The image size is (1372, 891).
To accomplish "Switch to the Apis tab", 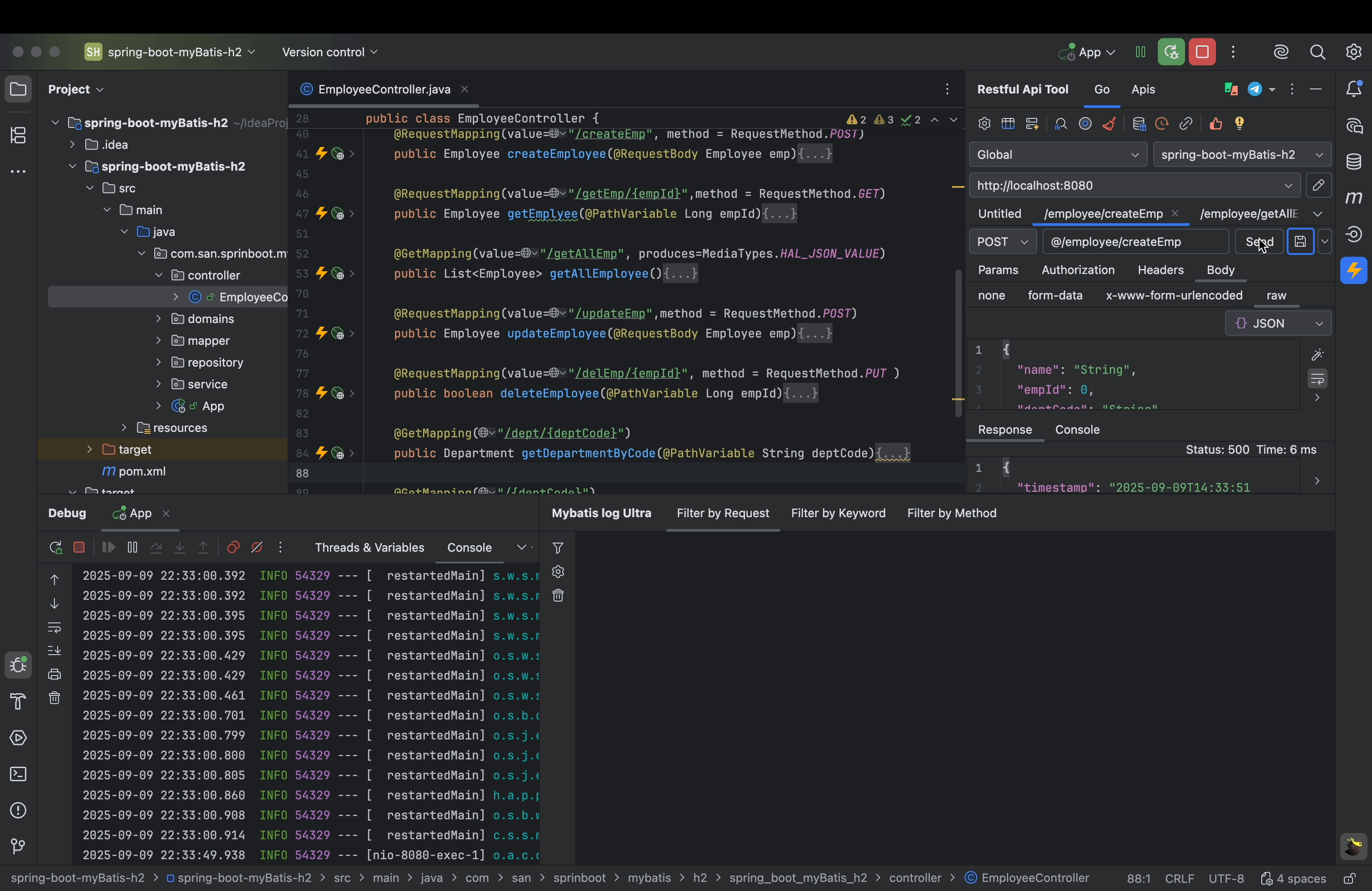I will coord(1142,90).
